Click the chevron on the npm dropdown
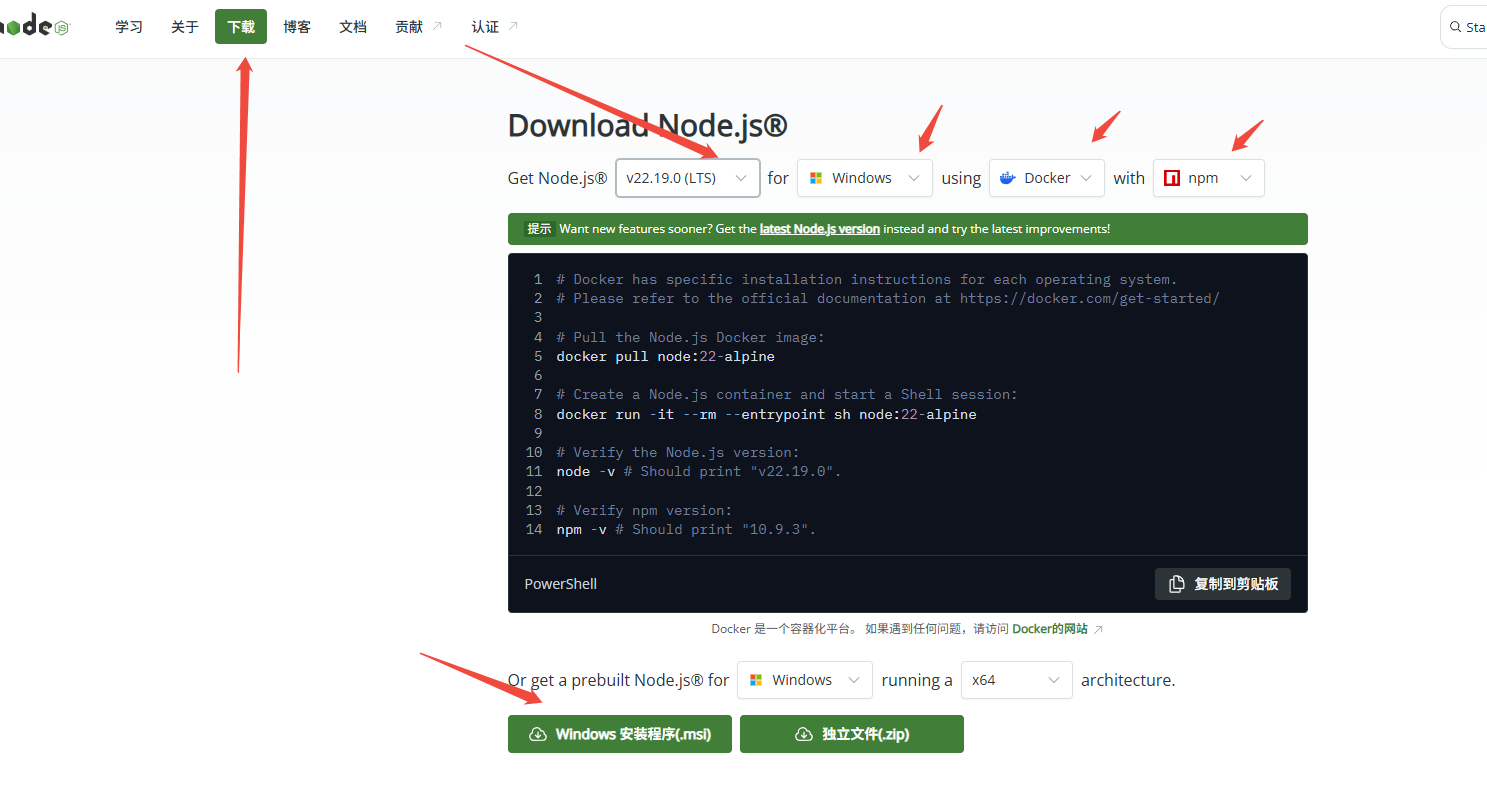This screenshot has height=787, width=1487. coord(1246,178)
